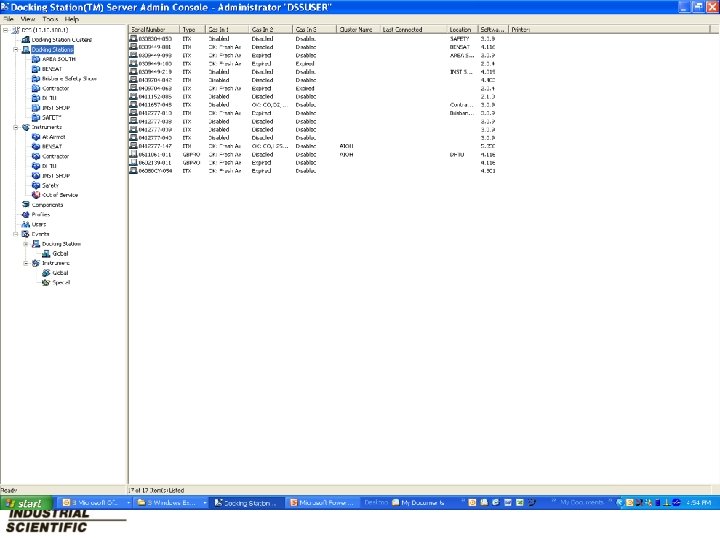Sort by the Cluster Name column header

pyautogui.click(x=358, y=29)
